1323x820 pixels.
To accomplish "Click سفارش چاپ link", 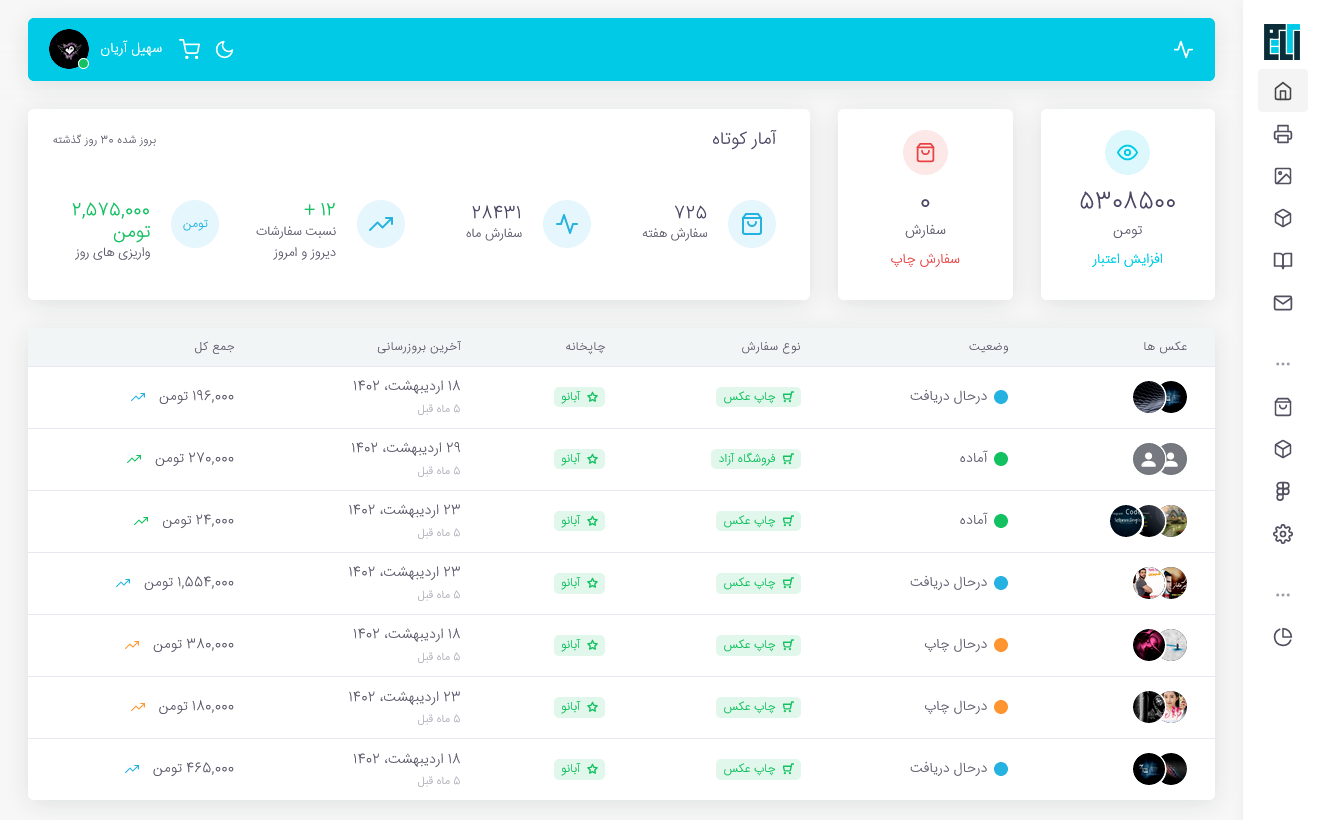I will click(x=925, y=259).
